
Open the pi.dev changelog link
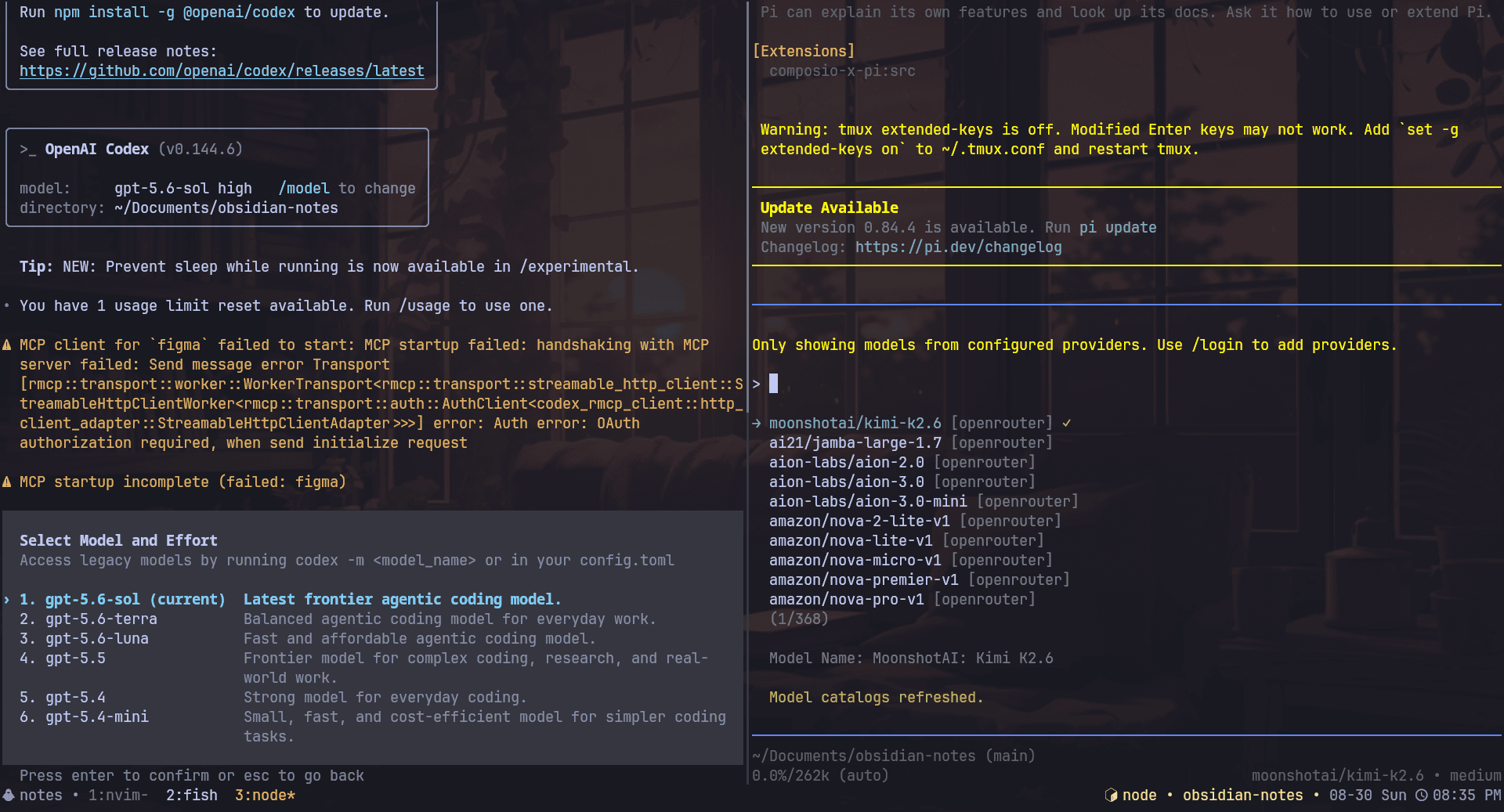(x=959, y=247)
